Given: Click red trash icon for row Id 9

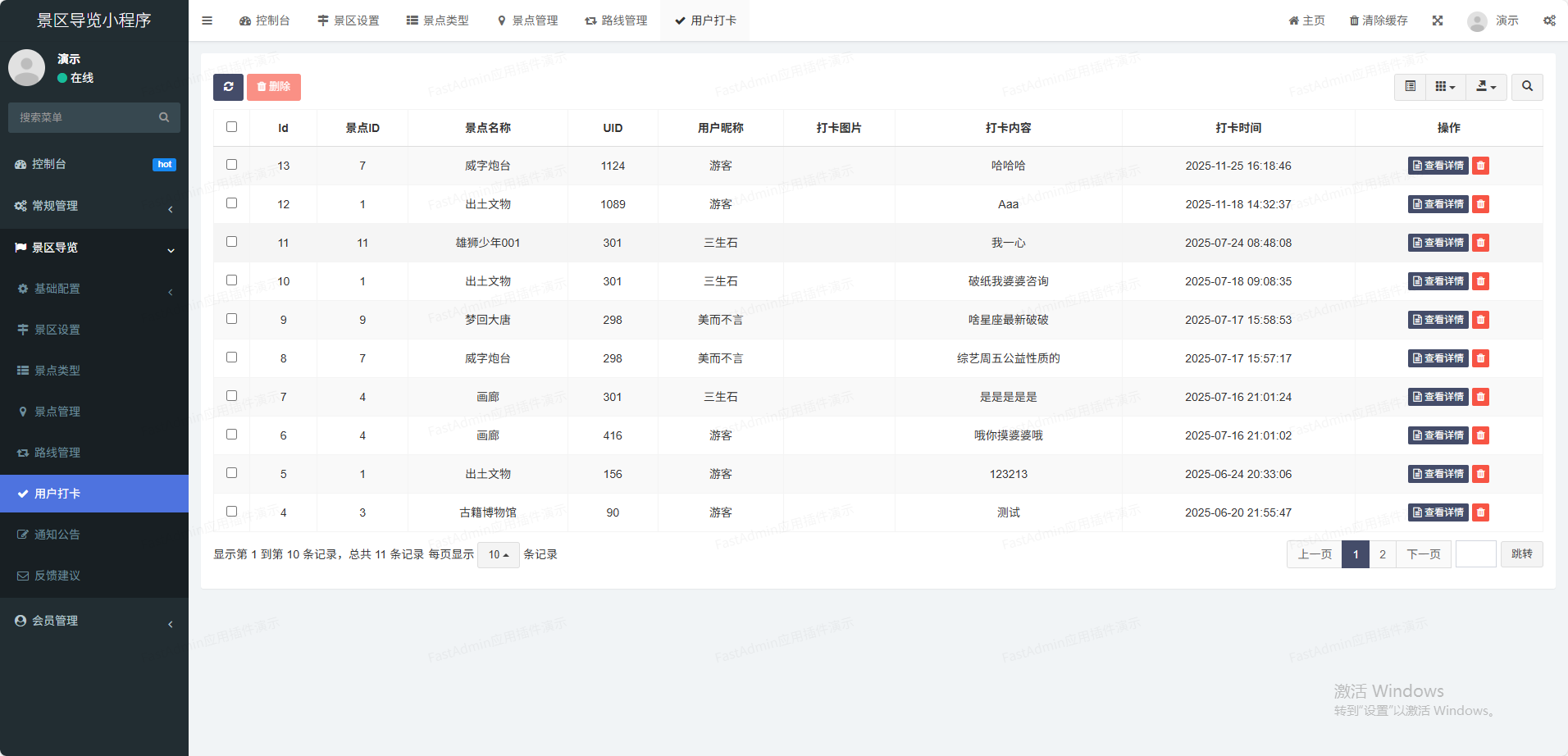Looking at the screenshot, I should pos(1480,320).
